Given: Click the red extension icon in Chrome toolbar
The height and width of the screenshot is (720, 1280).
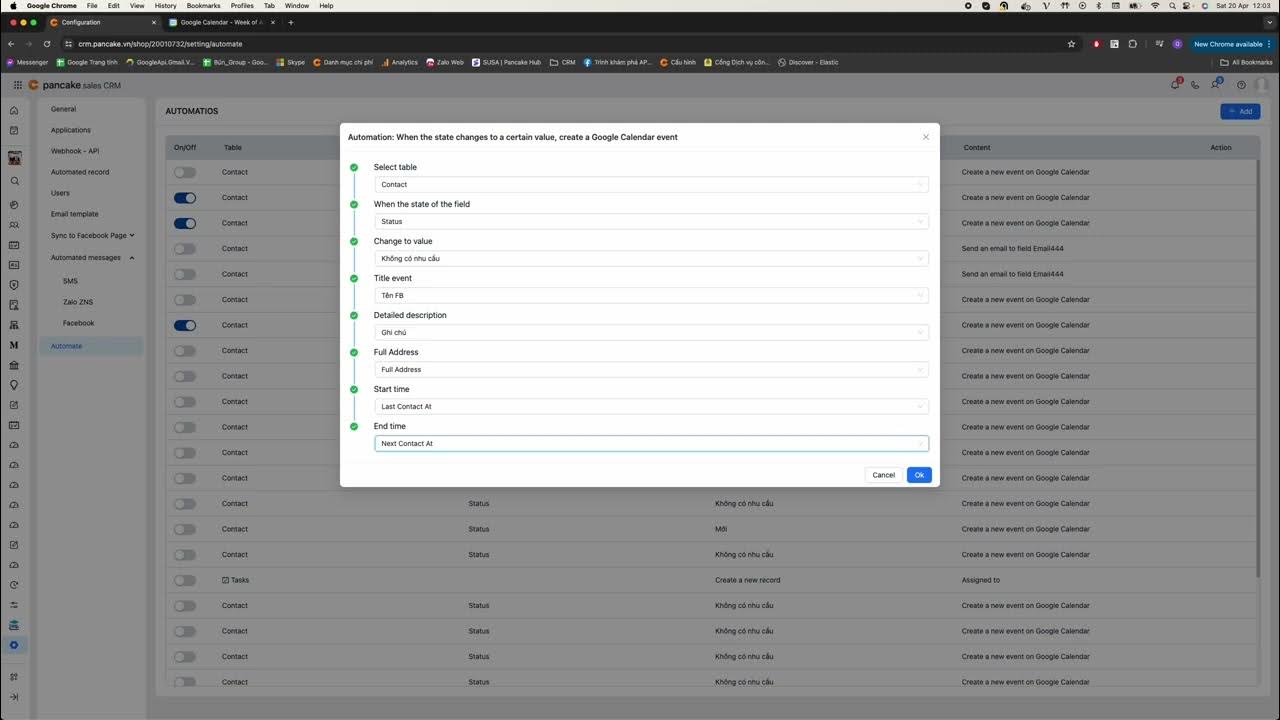Looking at the screenshot, I should (1097, 44).
